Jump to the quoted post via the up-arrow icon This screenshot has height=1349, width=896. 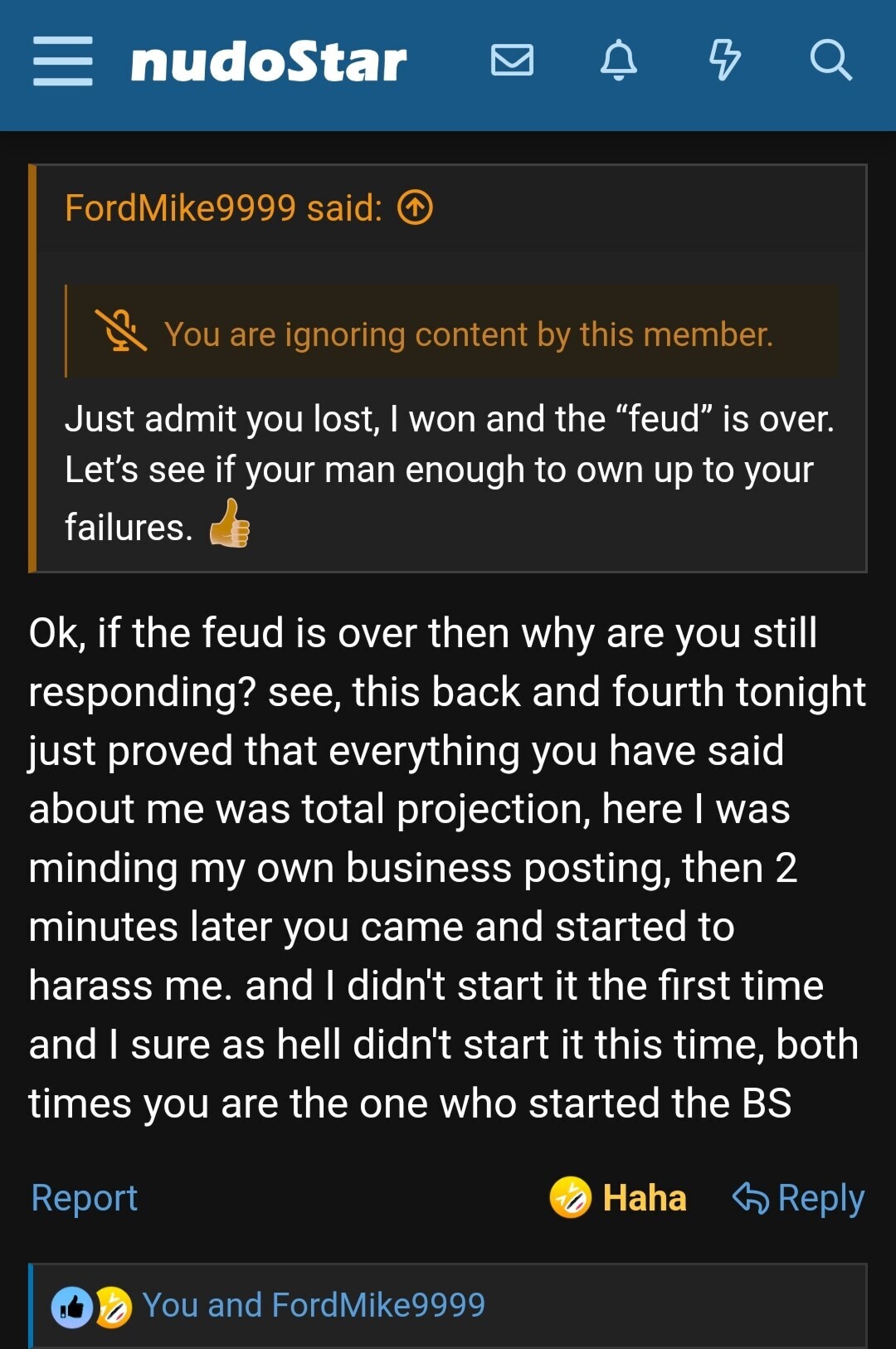coord(415,207)
